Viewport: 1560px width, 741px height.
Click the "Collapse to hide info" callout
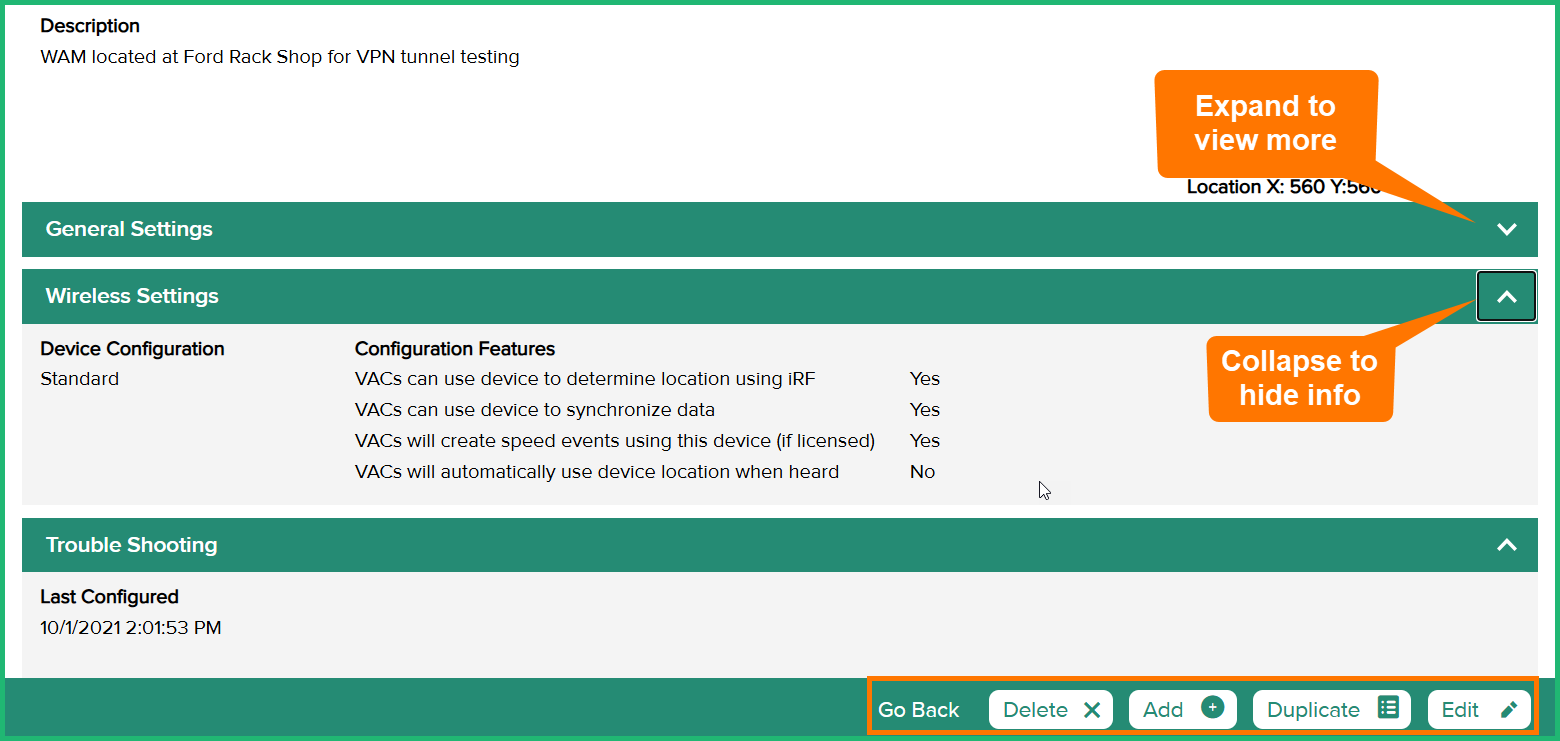1299,377
